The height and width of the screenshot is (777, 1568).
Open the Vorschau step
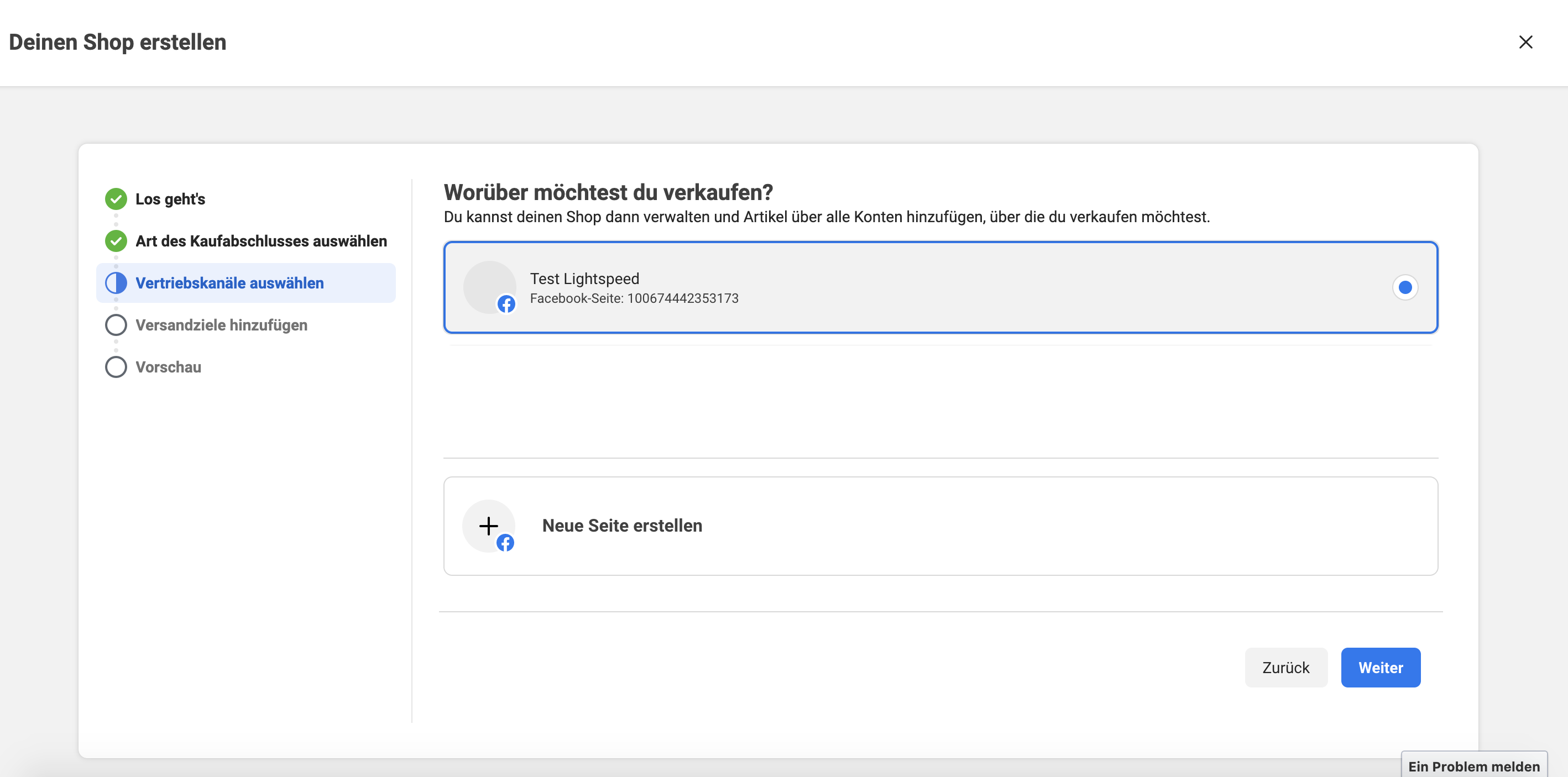click(x=168, y=367)
